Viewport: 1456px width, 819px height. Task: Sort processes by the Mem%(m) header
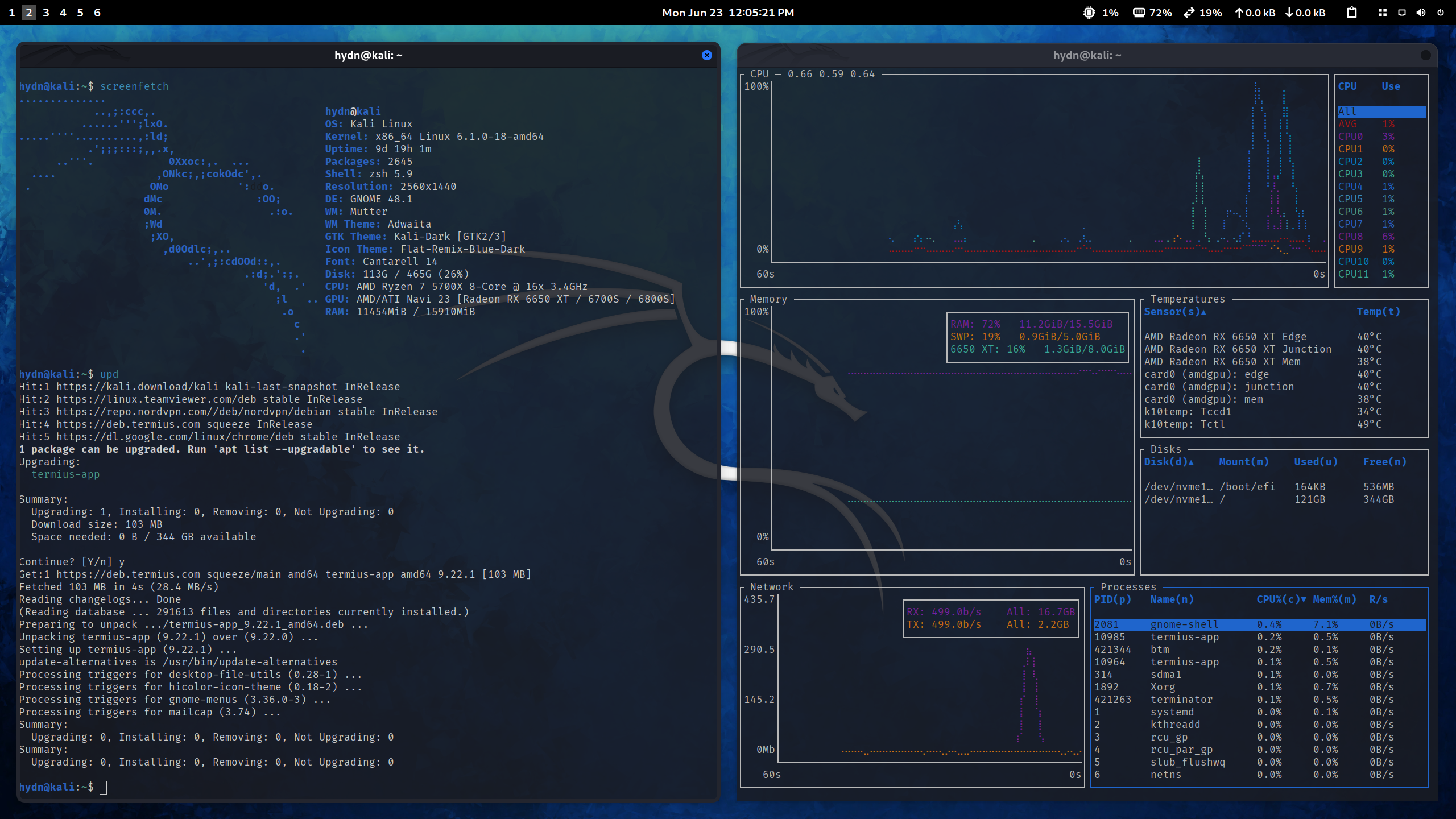coord(1335,599)
